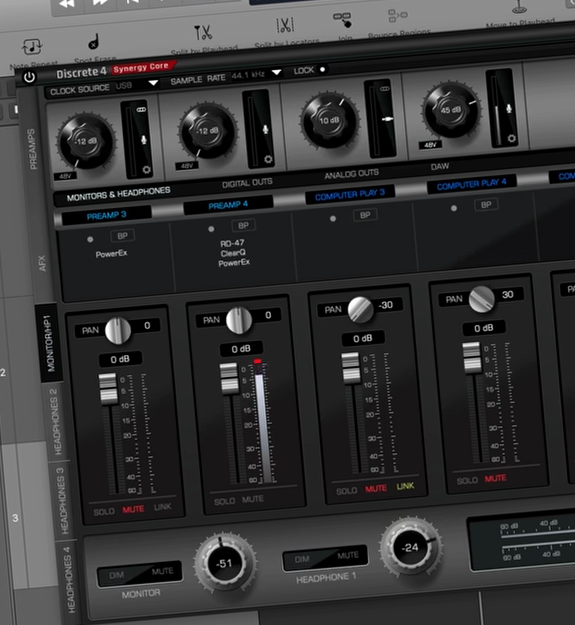Screen dimensions: 575x625
Task: Toggle LINK on the PREAMP 3 channel
Action: click(x=163, y=507)
